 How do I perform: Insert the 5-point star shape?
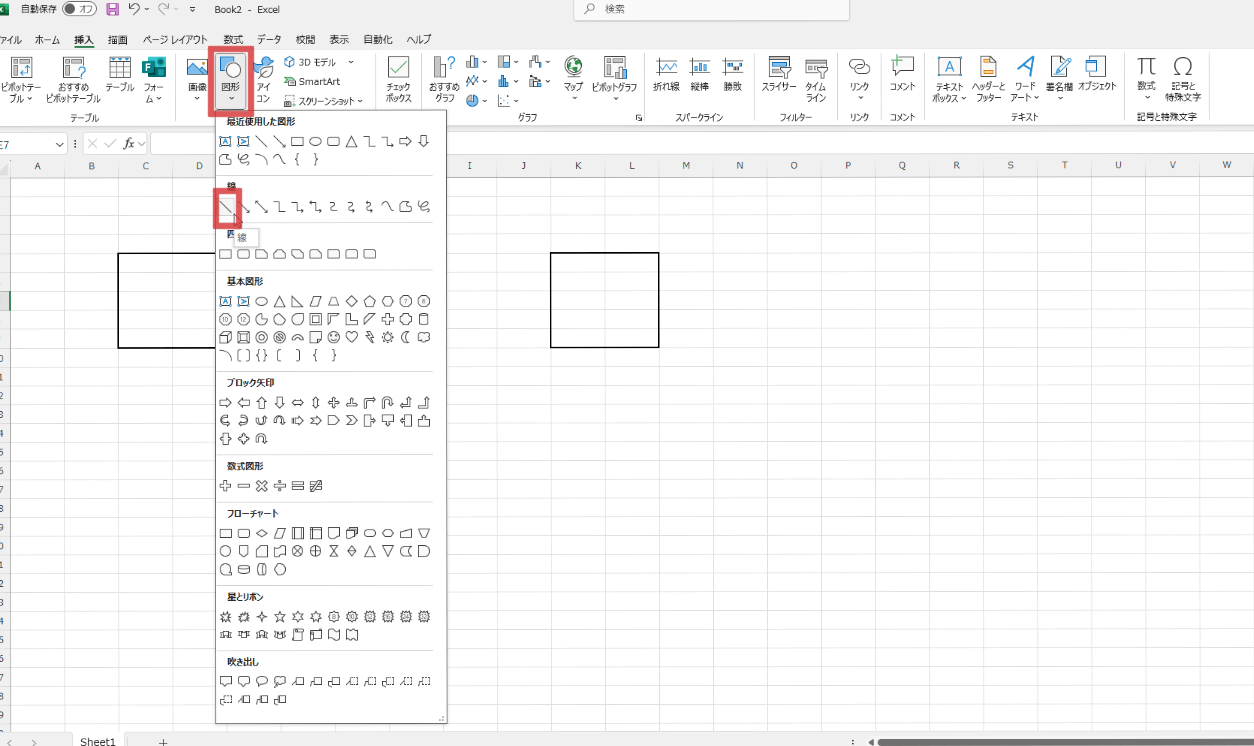(279, 616)
